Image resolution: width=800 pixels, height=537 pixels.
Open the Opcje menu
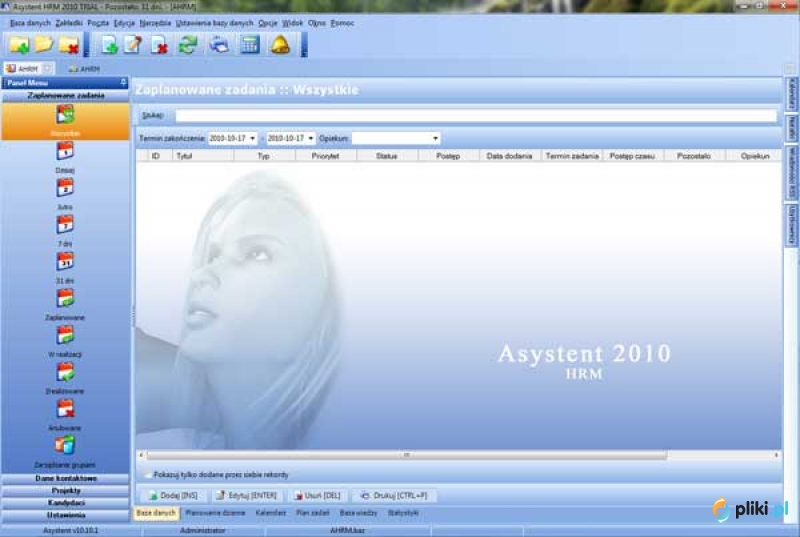click(x=267, y=23)
